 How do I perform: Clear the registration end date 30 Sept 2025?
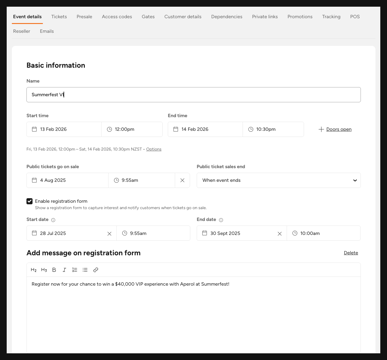(x=280, y=234)
